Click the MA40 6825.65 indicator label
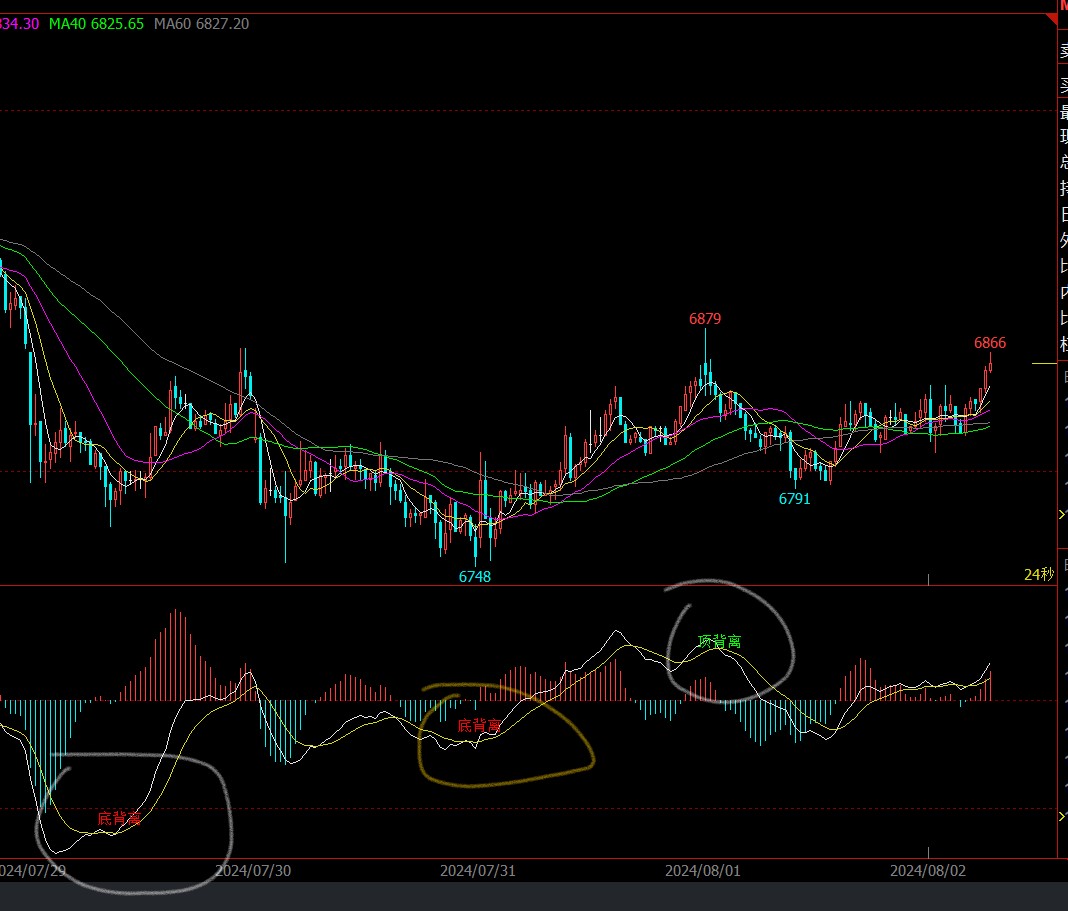The image size is (1068, 911). coord(96,24)
